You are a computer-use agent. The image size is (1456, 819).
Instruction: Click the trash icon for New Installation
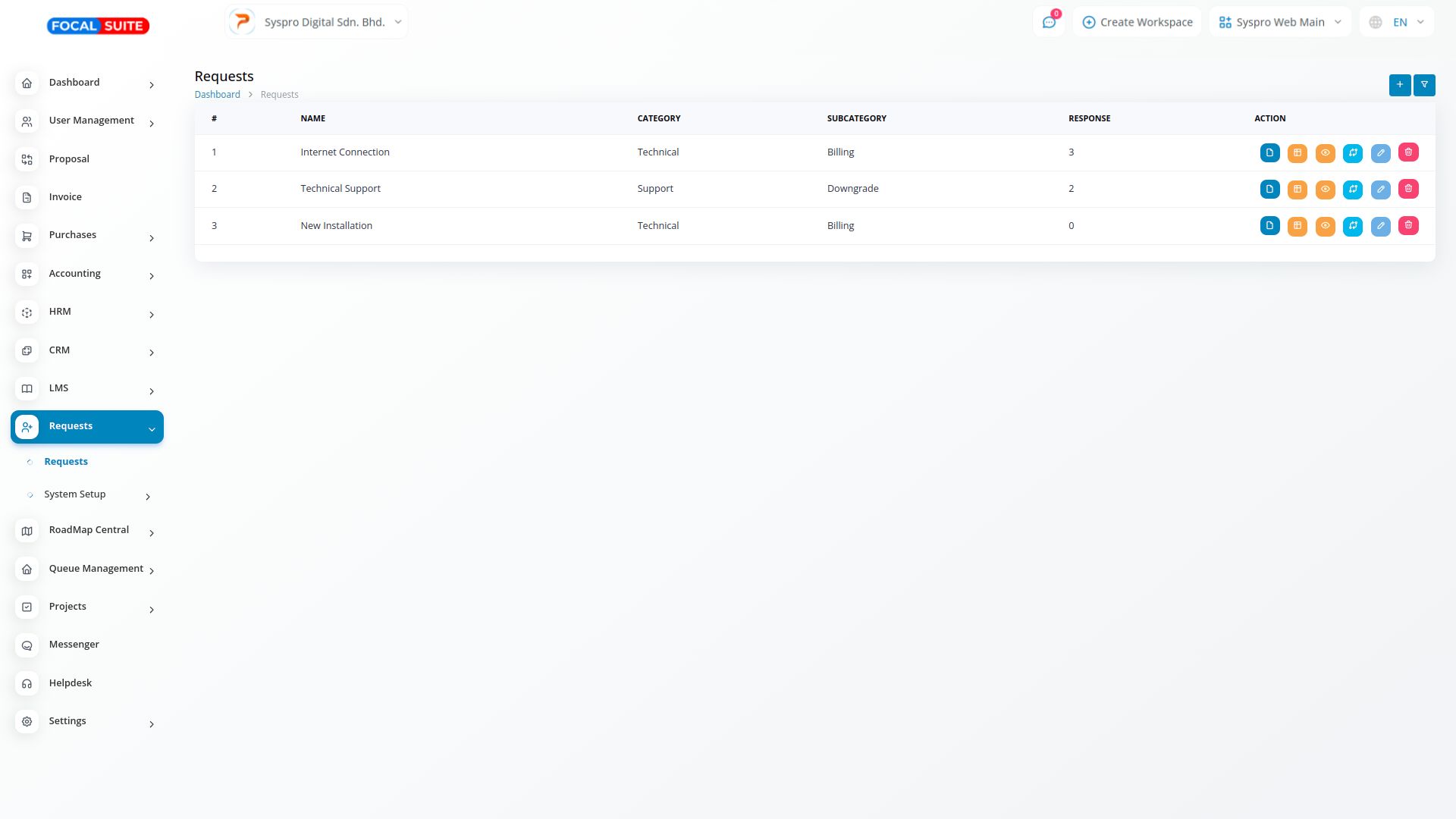pyautogui.click(x=1408, y=226)
